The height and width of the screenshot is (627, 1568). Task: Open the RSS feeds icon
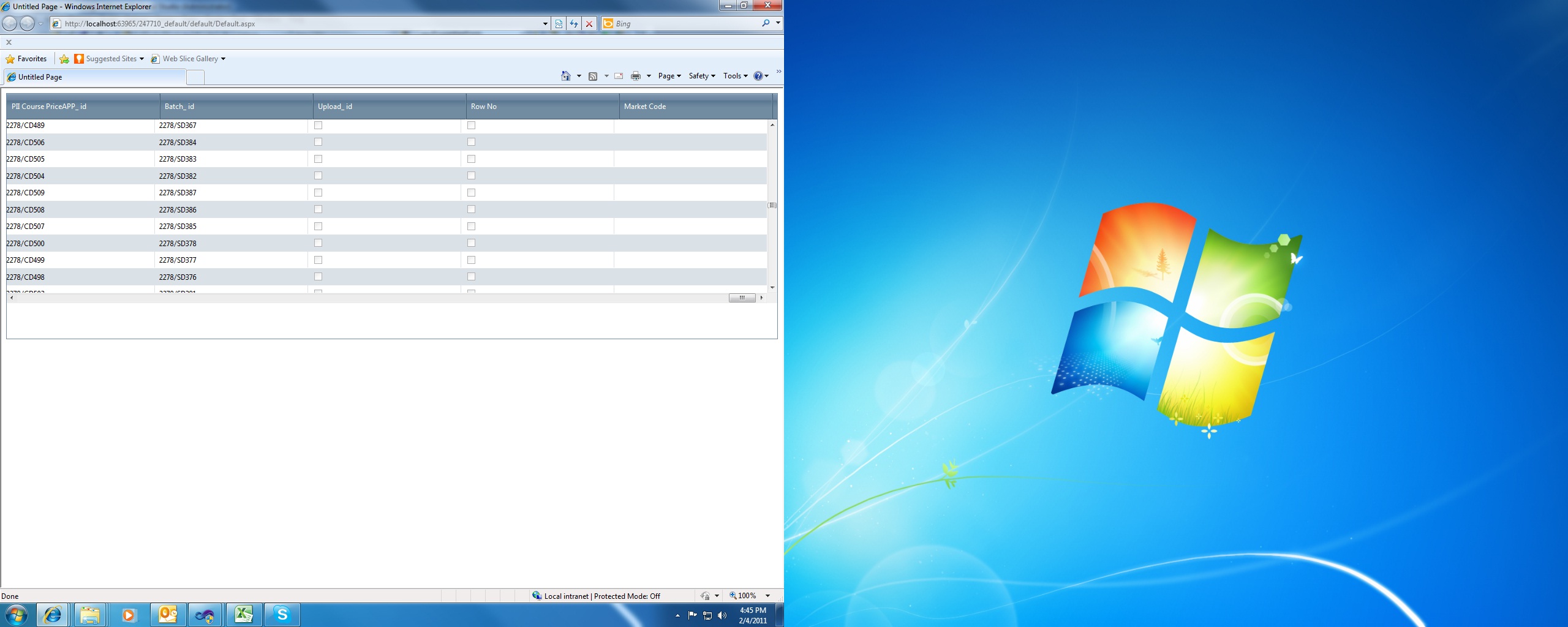click(593, 76)
